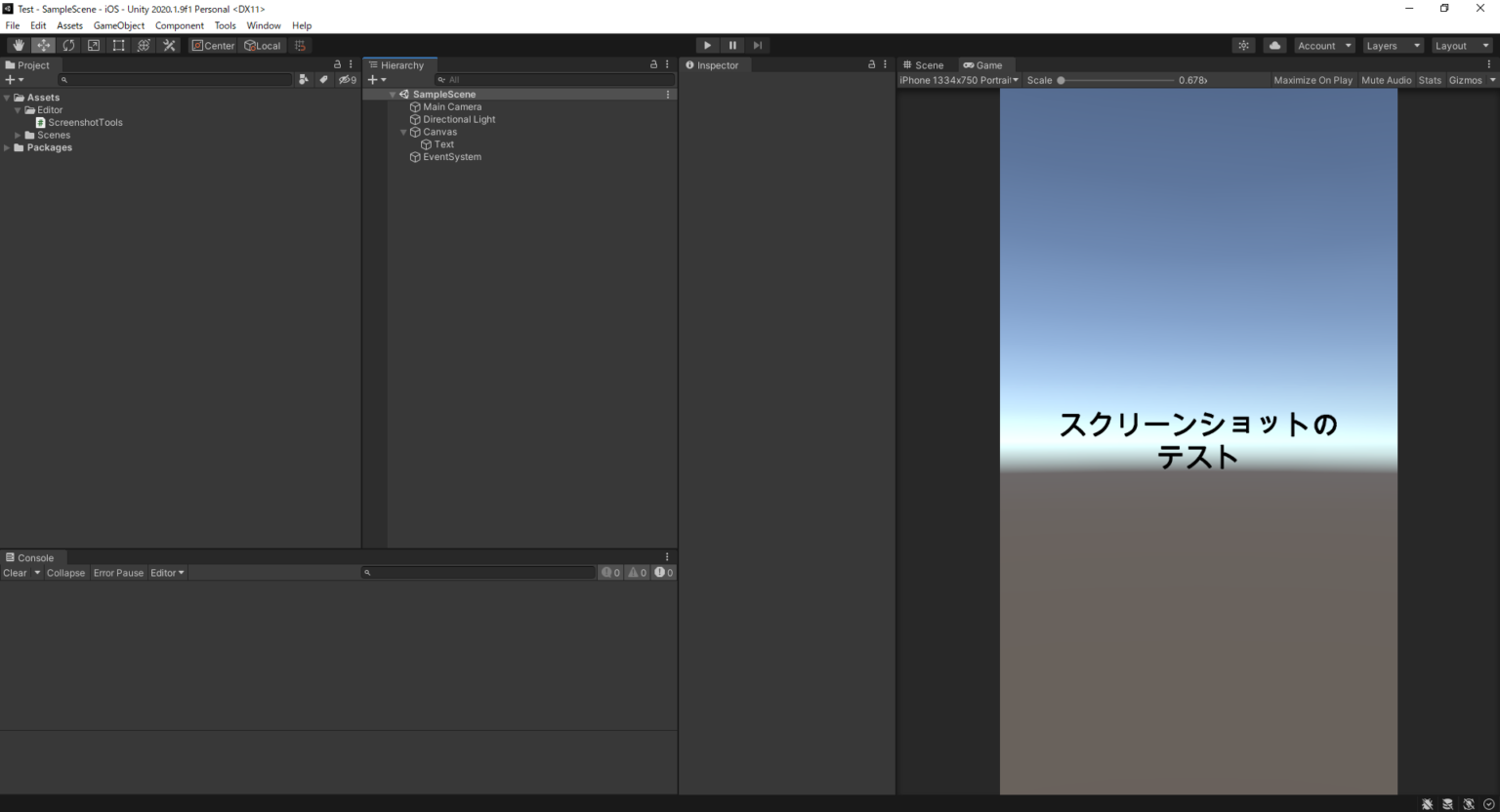The height and width of the screenshot is (812, 1500).
Task: Select the Transform tool
Action: coord(144,46)
